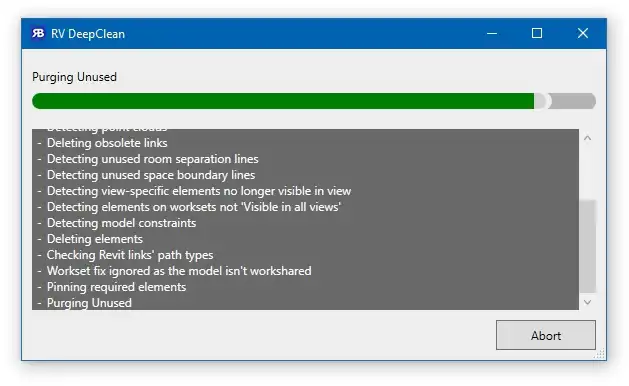The image size is (629, 386).
Task: Click the log scrollbar up arrow
Action: point(587,138)
